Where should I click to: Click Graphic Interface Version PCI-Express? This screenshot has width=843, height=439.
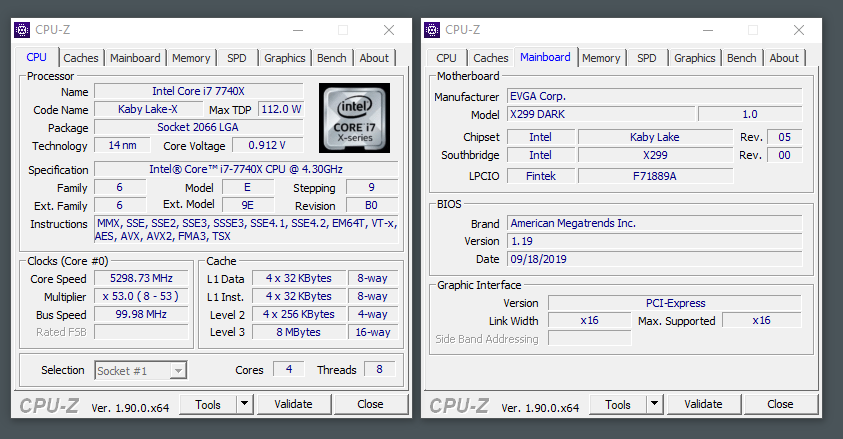tap(675, 303)
